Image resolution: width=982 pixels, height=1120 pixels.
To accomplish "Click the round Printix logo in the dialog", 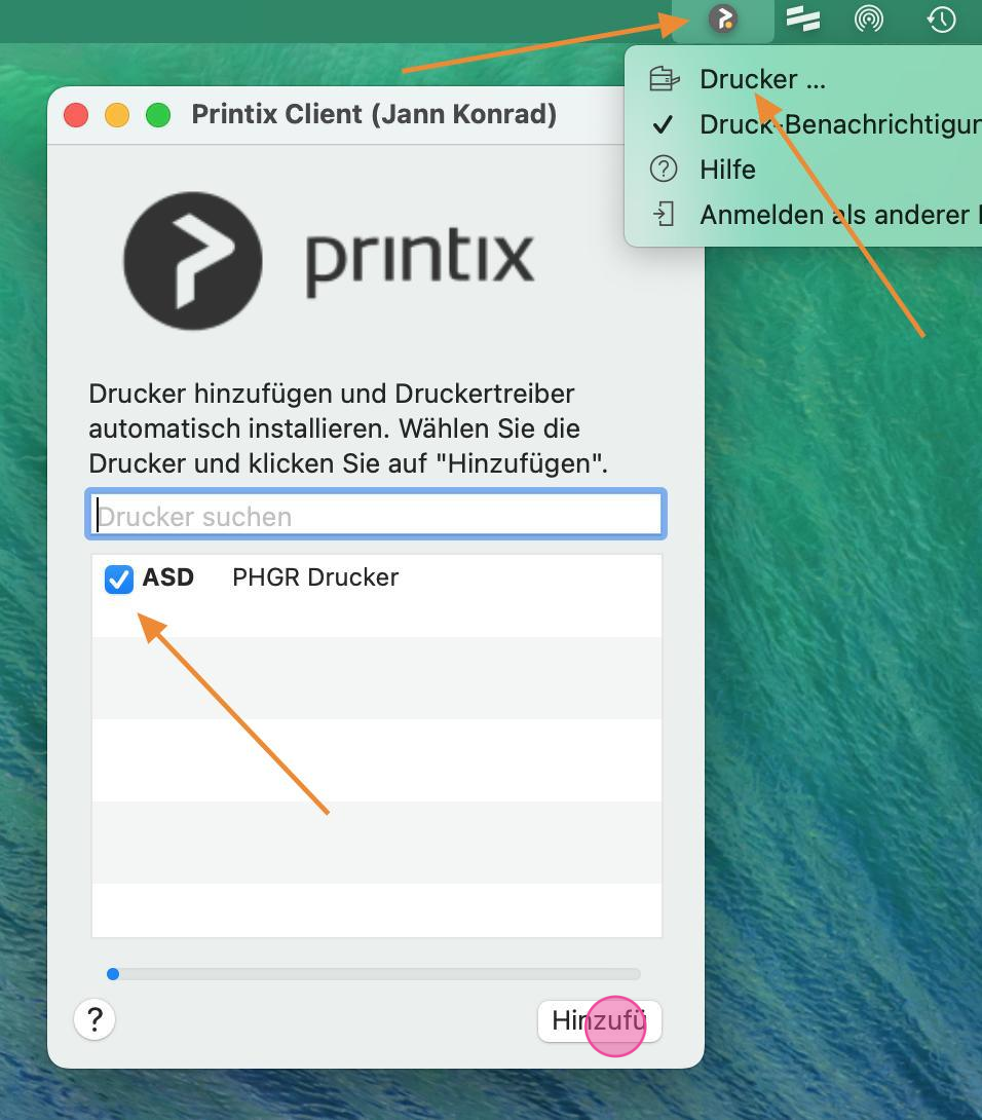I will click(x=193, y=261).
